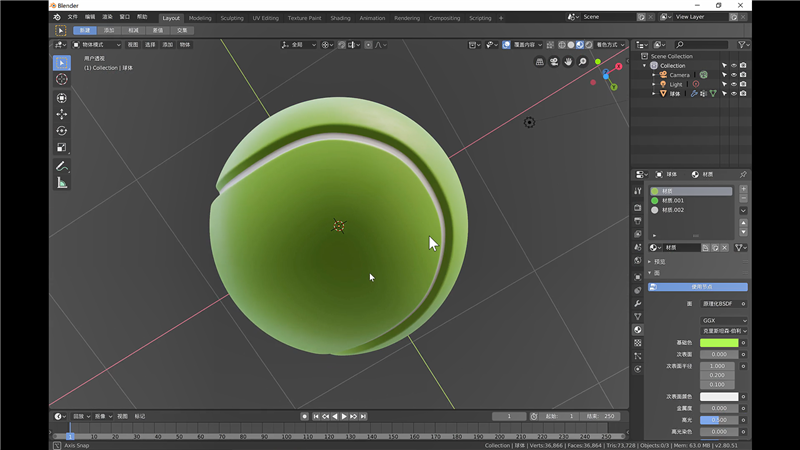Screen dimensions: 800x450
Task: Toggle Camera visibility eye in outliner
Action: (734, 75)
